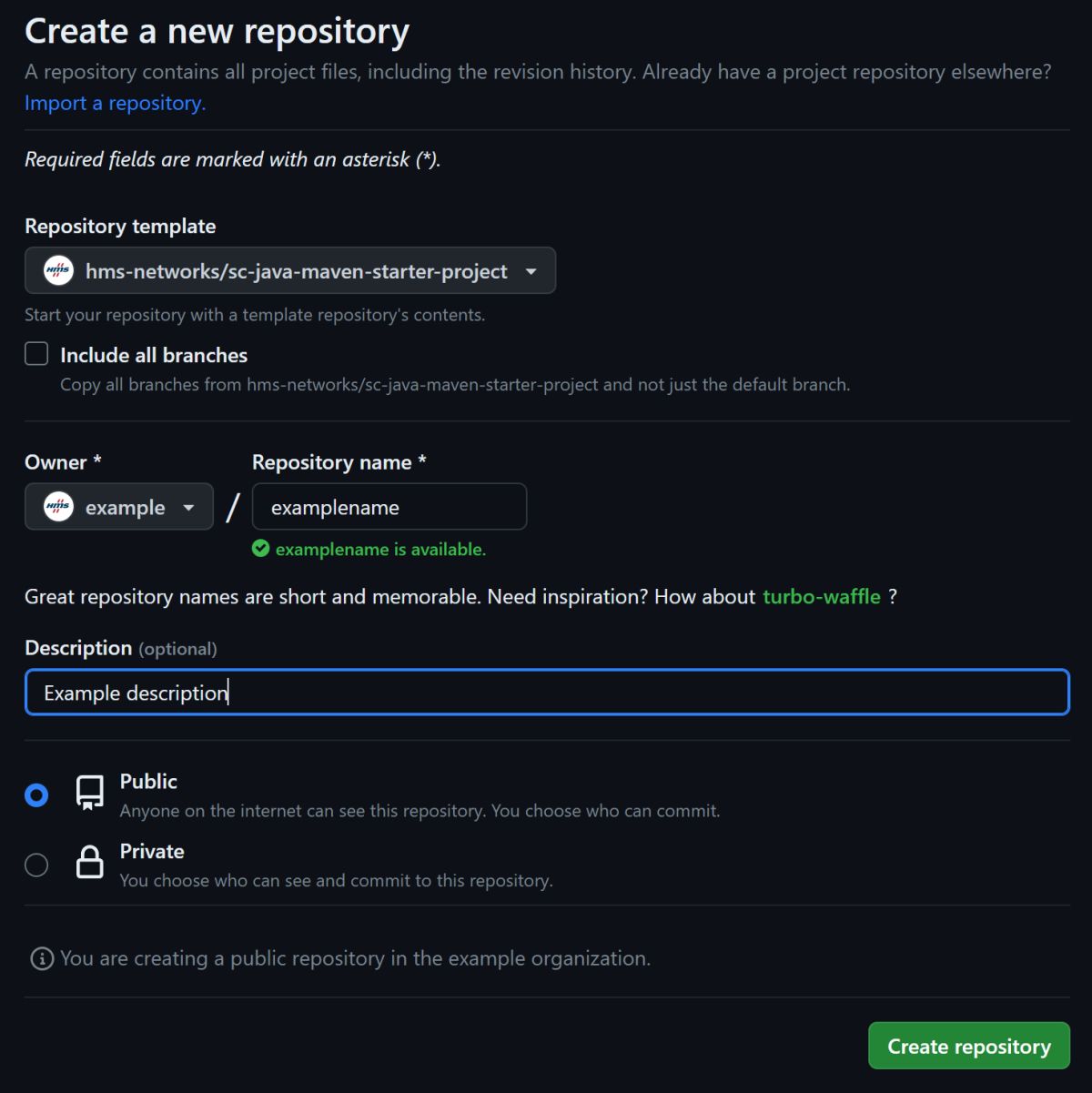Click the HMS logo in the template selector
Screen dimensions: 1092x1093
[x=59, y=270]
